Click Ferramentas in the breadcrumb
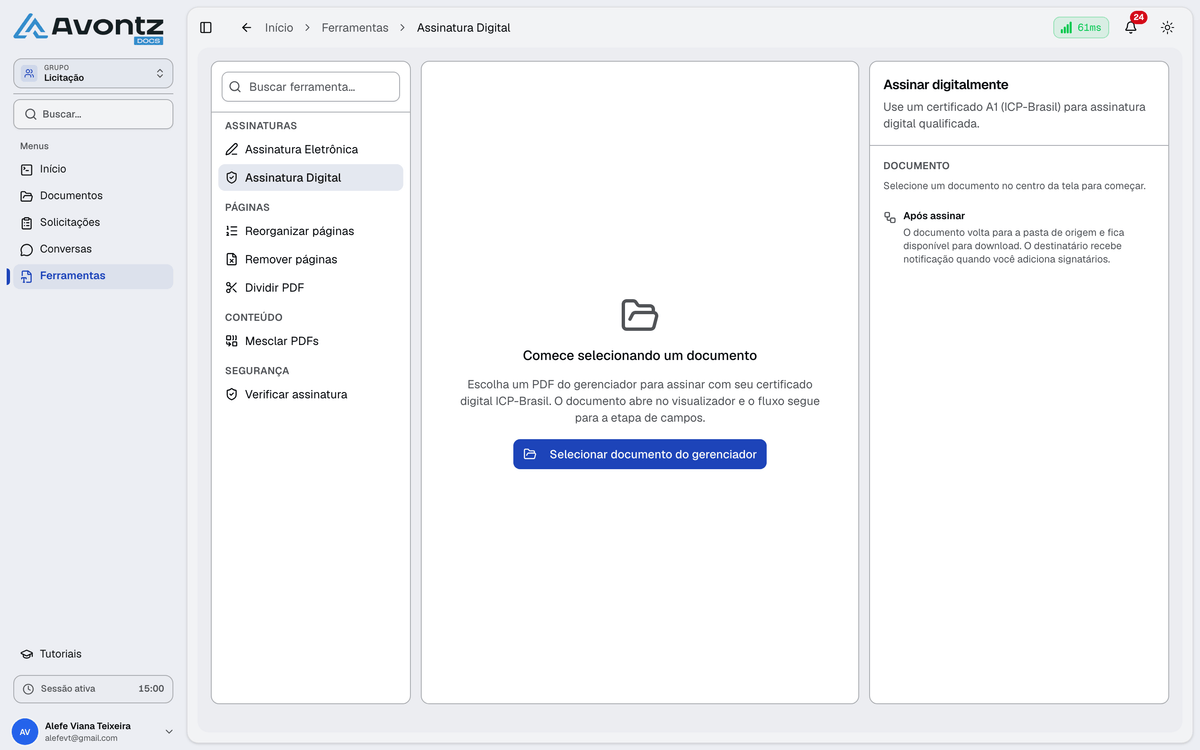This screenshot has height=750, width=1200. (355, 28)
